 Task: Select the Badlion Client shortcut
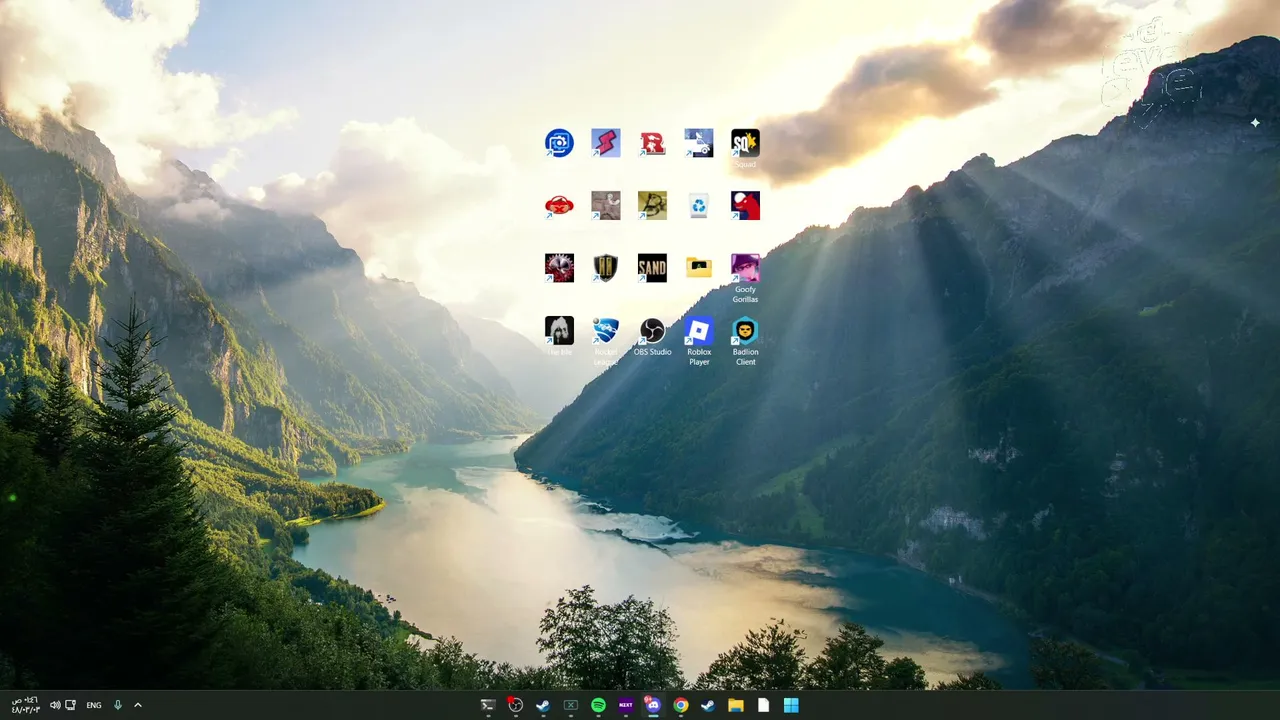[745, 341]
